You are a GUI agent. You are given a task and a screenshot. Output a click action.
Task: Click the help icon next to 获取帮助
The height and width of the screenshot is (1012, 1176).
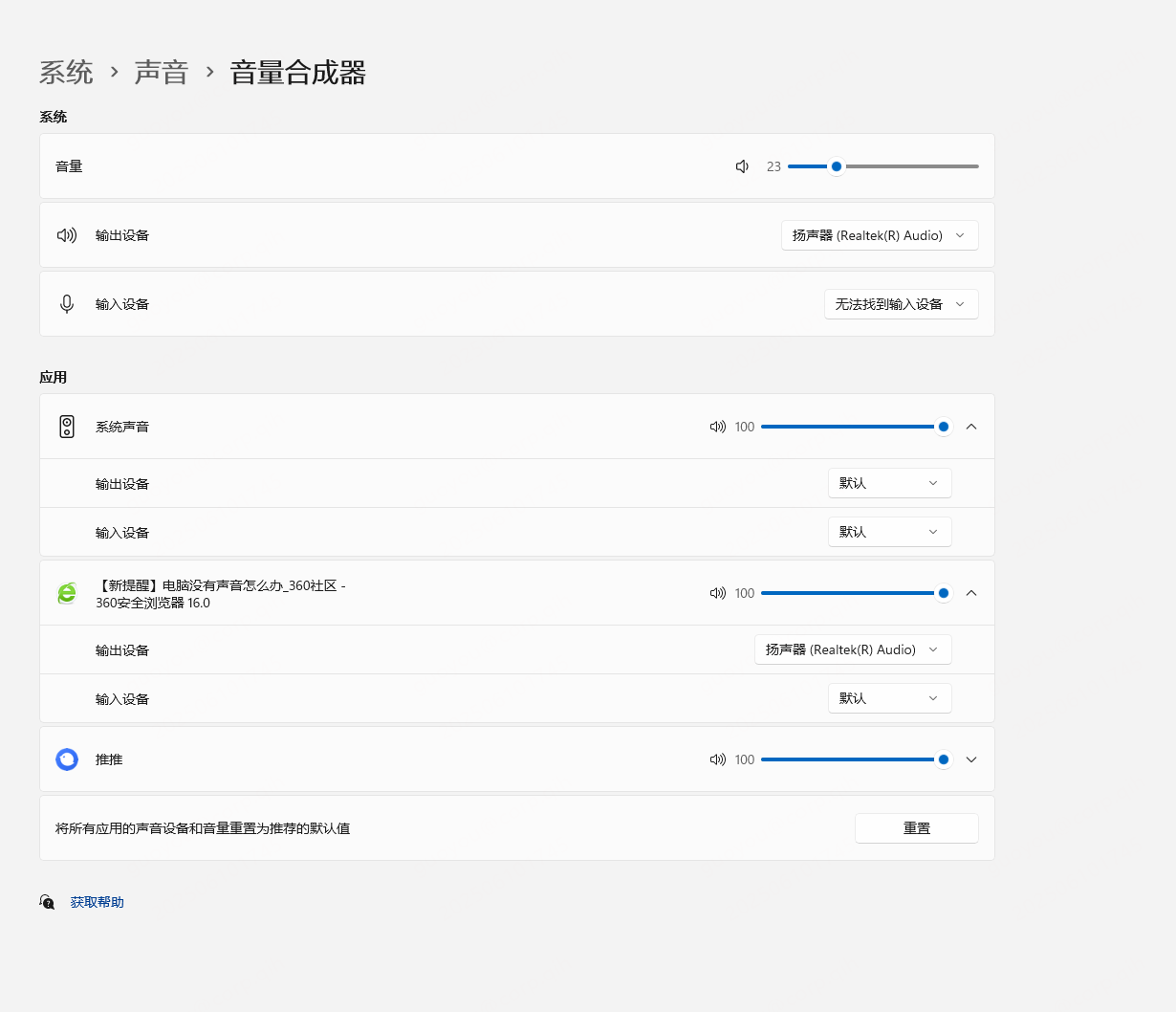(x=47, y=902)
